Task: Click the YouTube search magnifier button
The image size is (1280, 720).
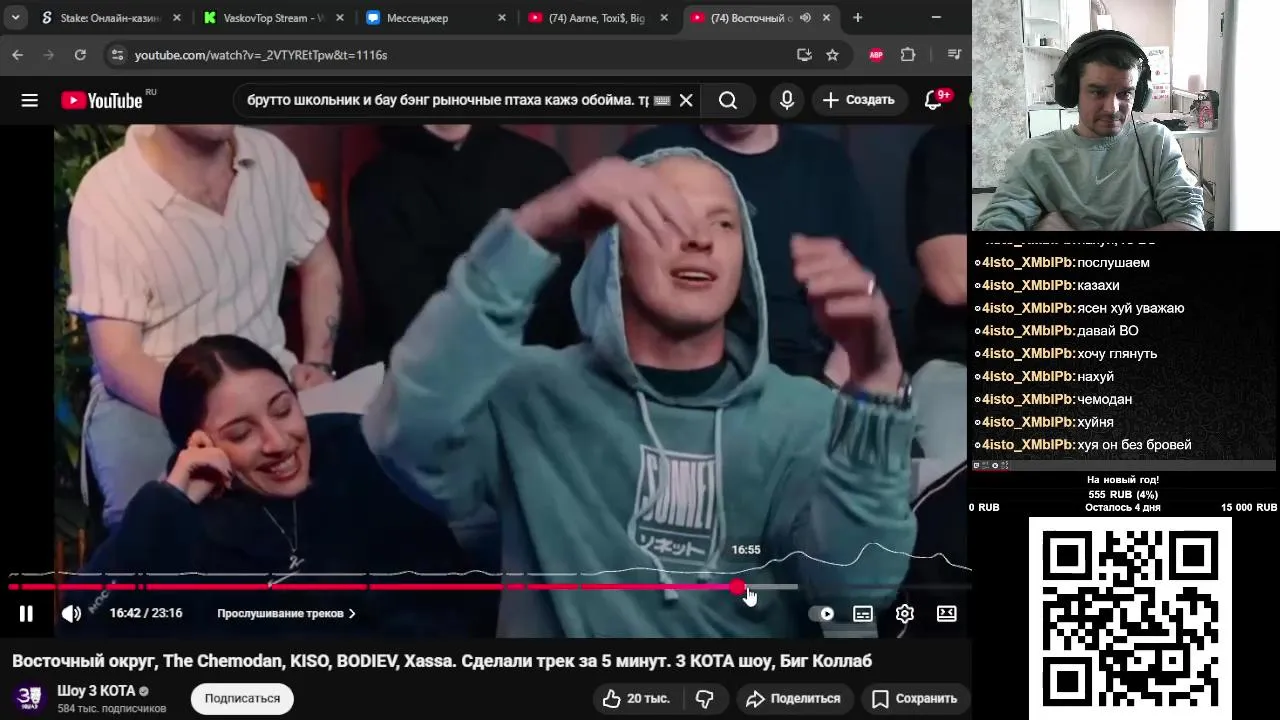Action: 728,100
